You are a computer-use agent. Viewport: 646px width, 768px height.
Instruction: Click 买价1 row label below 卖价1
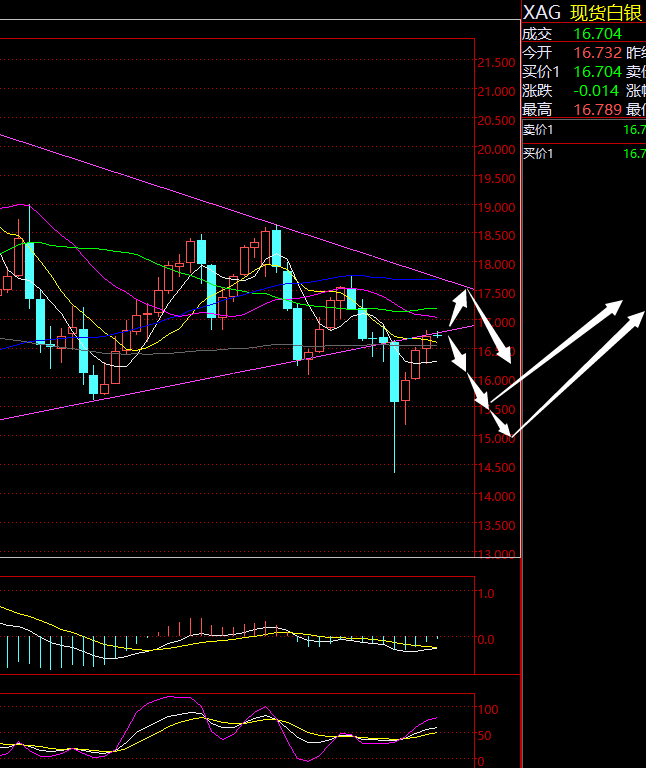[x=538, y=154]
